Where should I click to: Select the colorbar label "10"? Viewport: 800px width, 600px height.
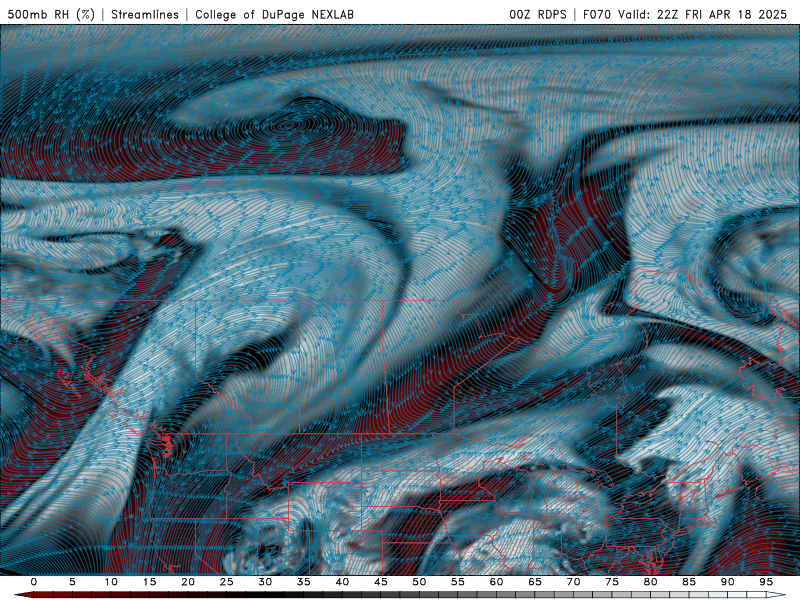coord(111,582)
